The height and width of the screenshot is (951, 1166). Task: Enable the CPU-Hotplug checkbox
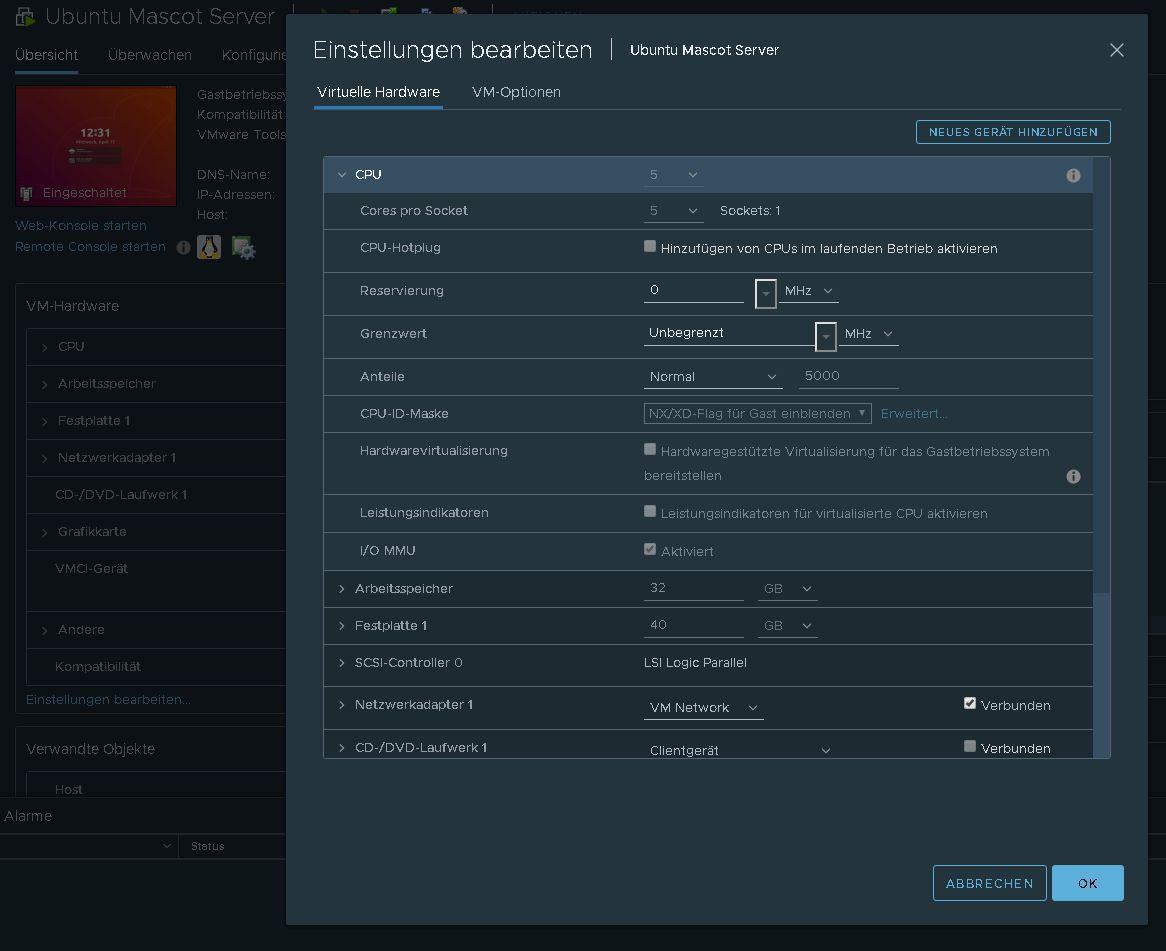coord(650,247)
